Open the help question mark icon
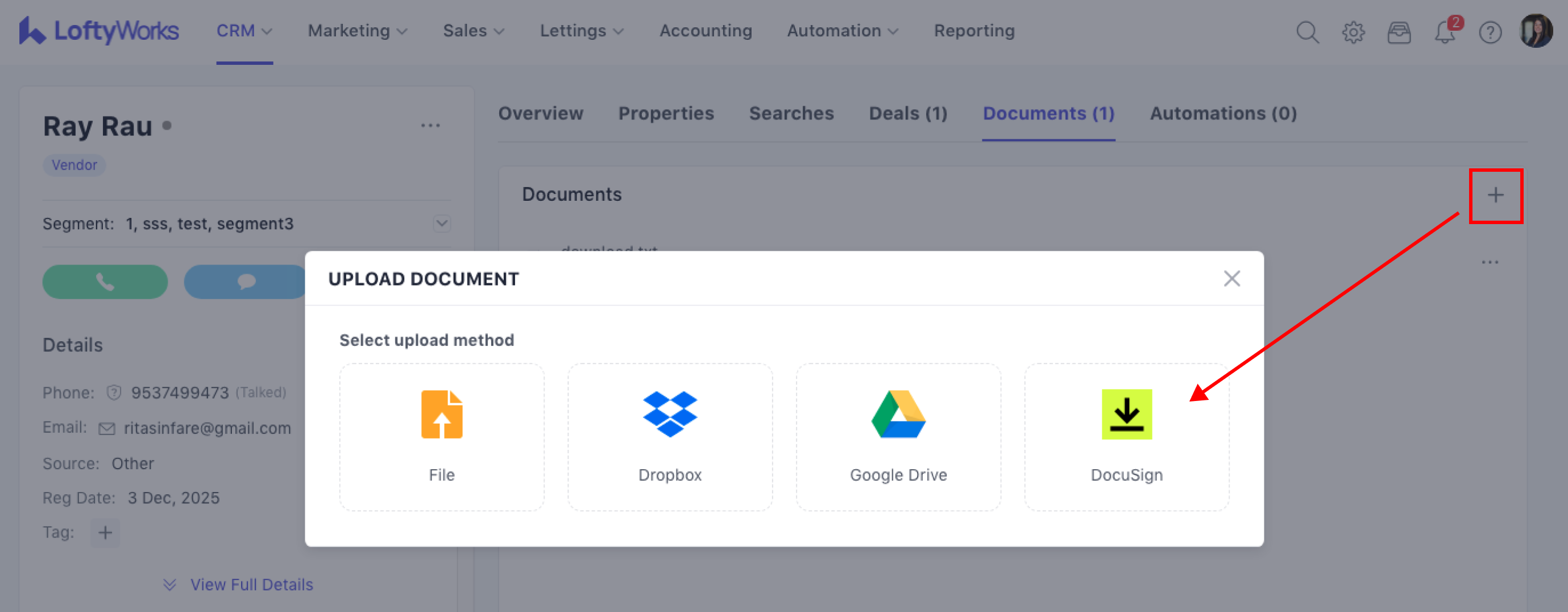This screenshot has height=612, width=1568. pyautogui.click(x=1490, y=32)
